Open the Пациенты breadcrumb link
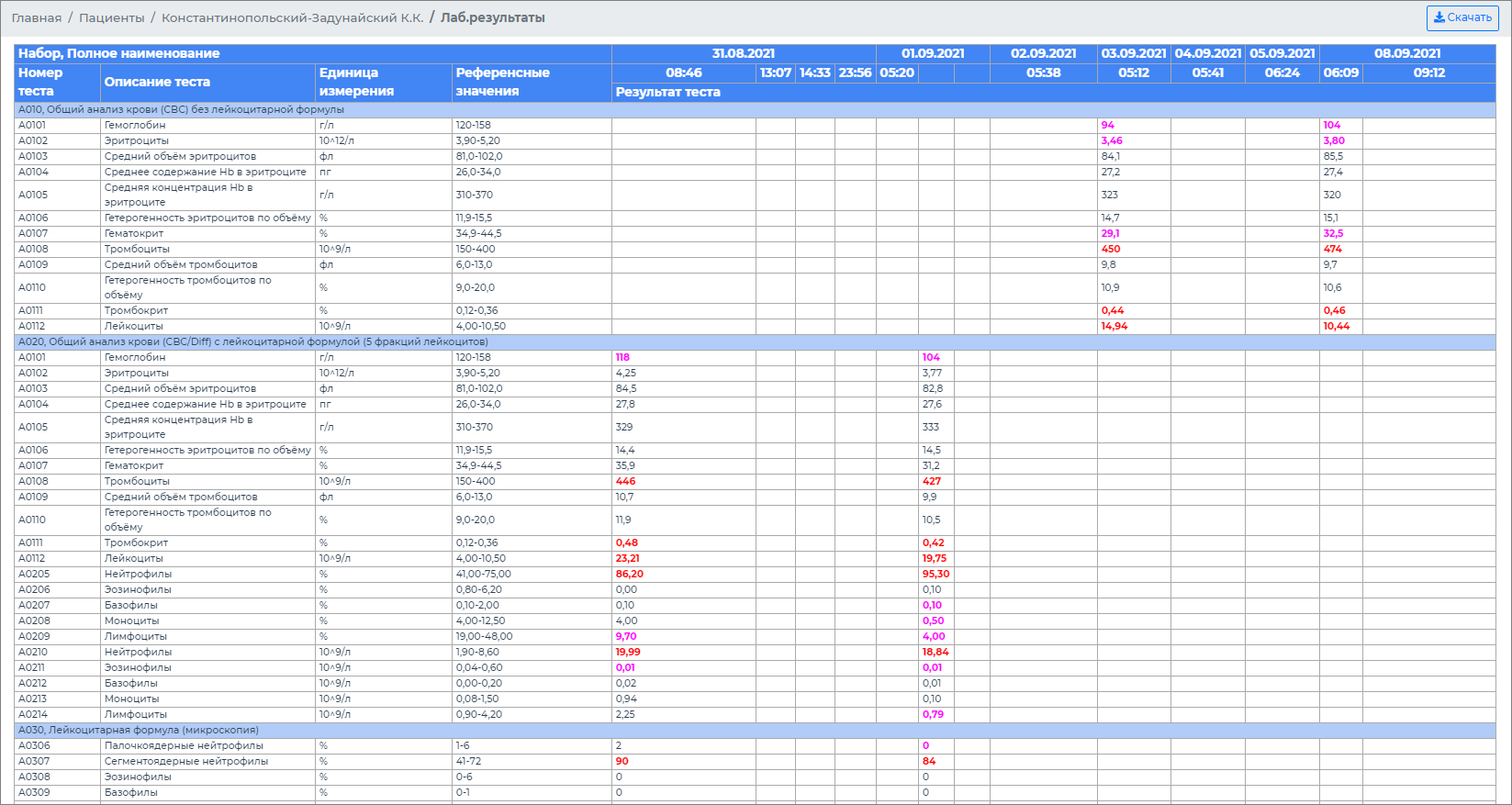 coord(111,18)
